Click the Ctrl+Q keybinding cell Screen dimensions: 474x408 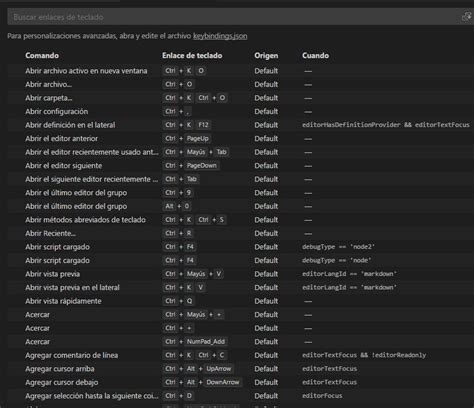pyautogui.click(x=179, y=301)
